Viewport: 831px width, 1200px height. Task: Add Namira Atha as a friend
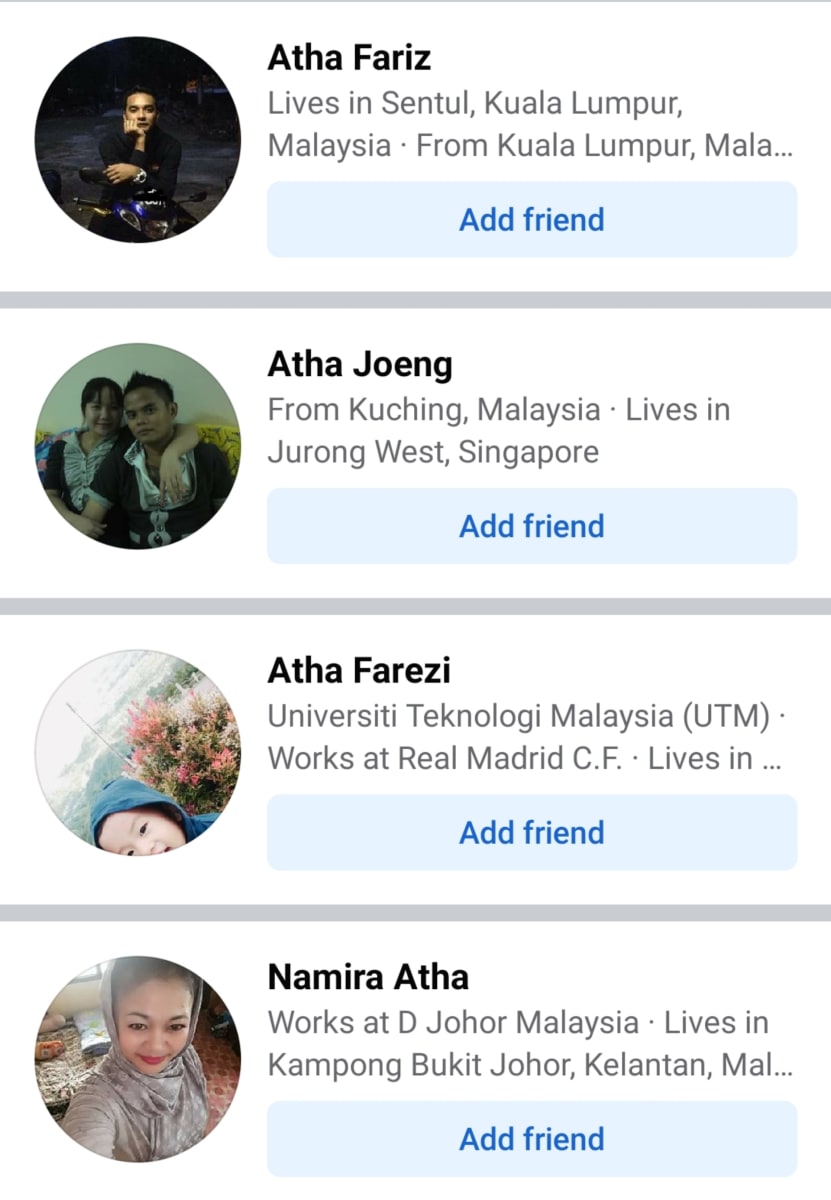click(532, 1139)
